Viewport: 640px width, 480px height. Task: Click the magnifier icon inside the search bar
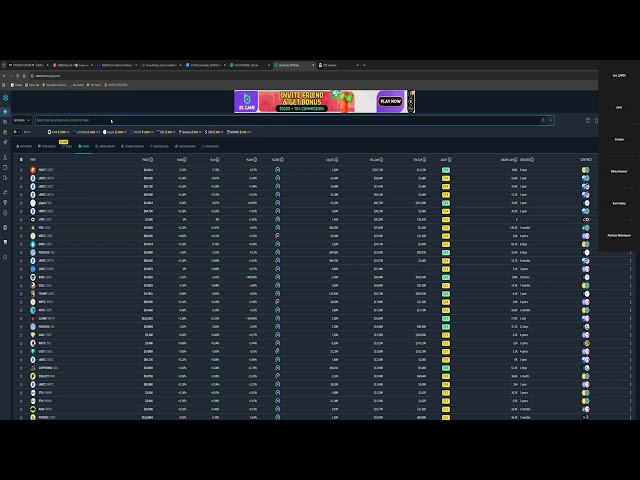coord(551,120)
